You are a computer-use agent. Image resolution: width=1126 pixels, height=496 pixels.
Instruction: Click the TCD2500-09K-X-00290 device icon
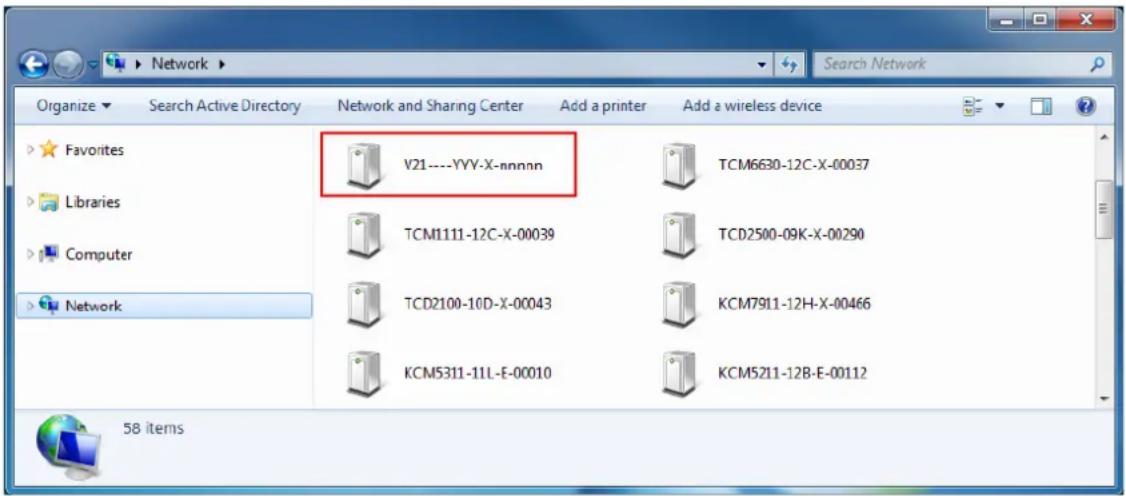pyautogui.click(x=679, y=235)
